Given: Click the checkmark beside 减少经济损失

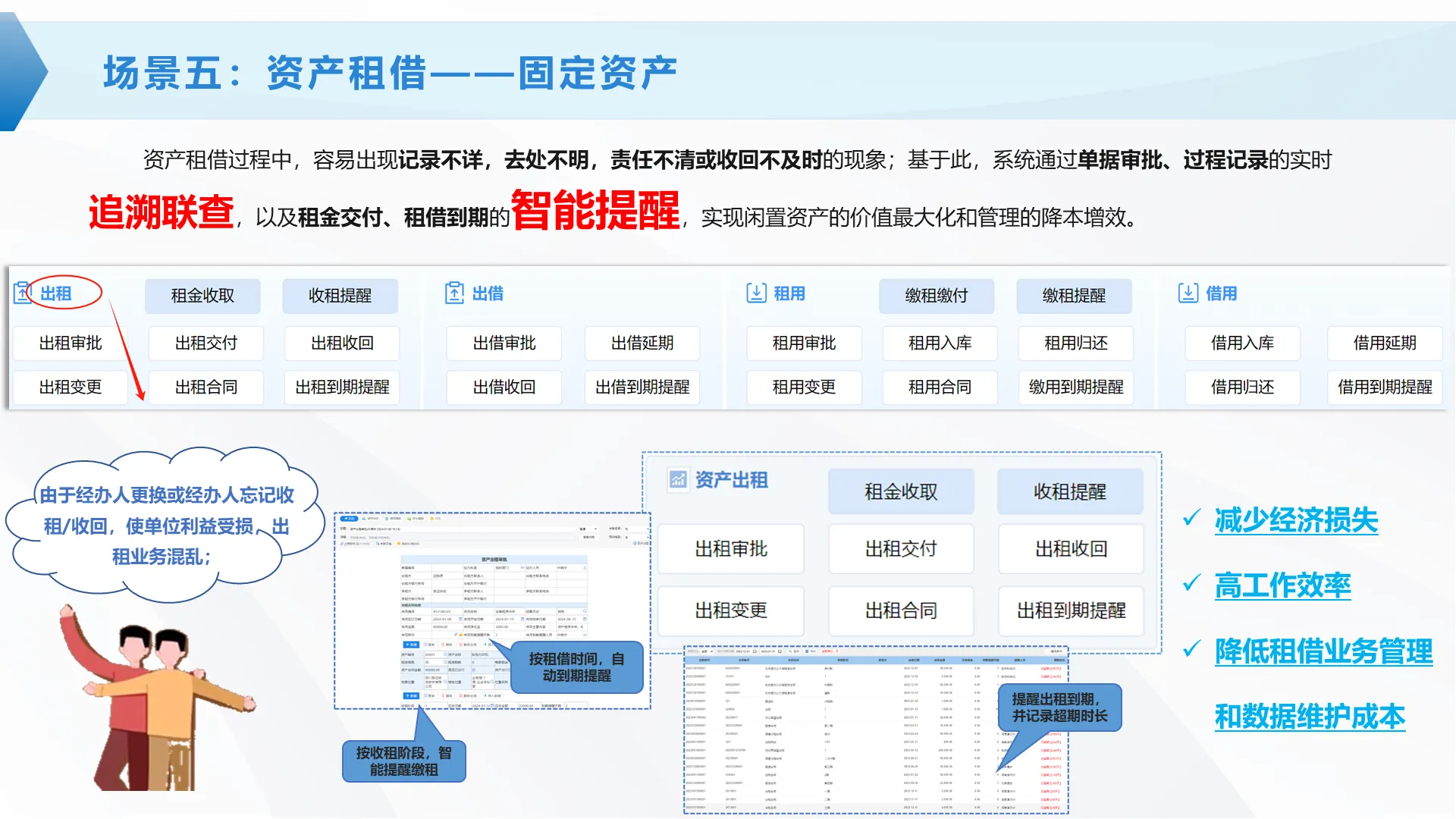Looking at the screenshot, I should 1191,518.
